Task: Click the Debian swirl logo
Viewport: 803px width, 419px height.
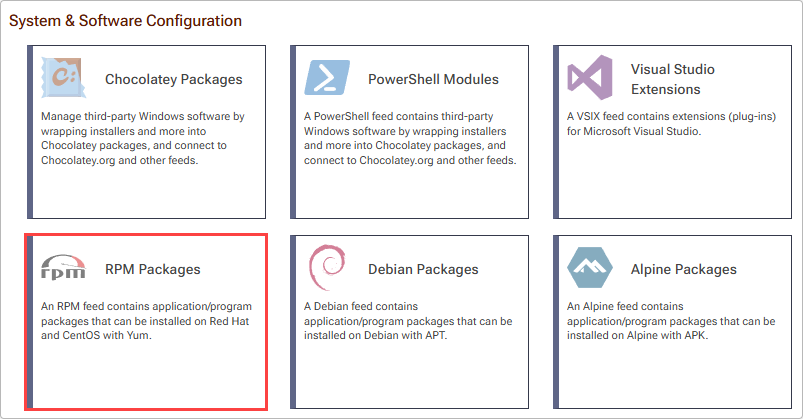Action: click(x=327, y=267)
